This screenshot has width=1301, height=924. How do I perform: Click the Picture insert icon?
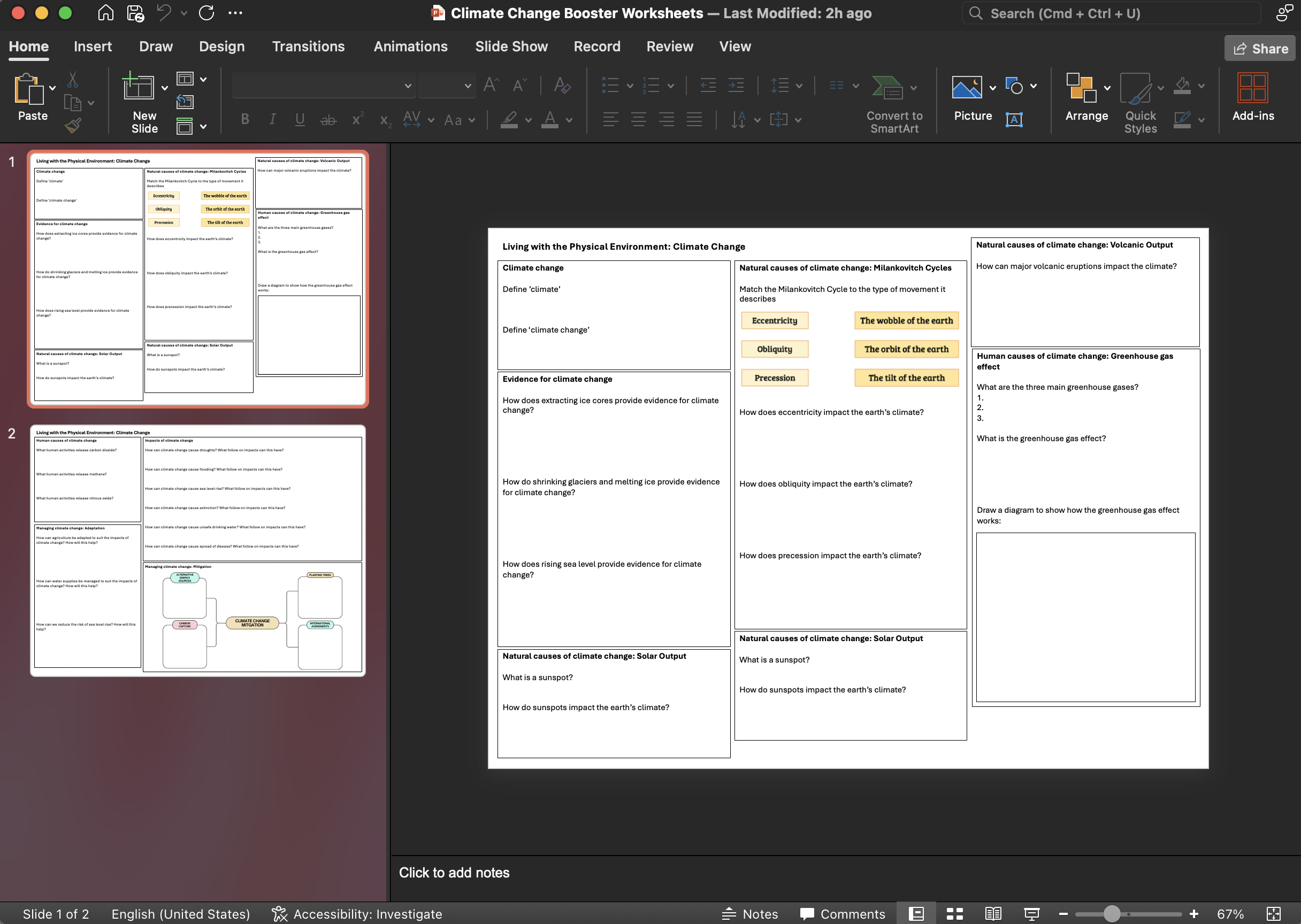click(966, 88)
